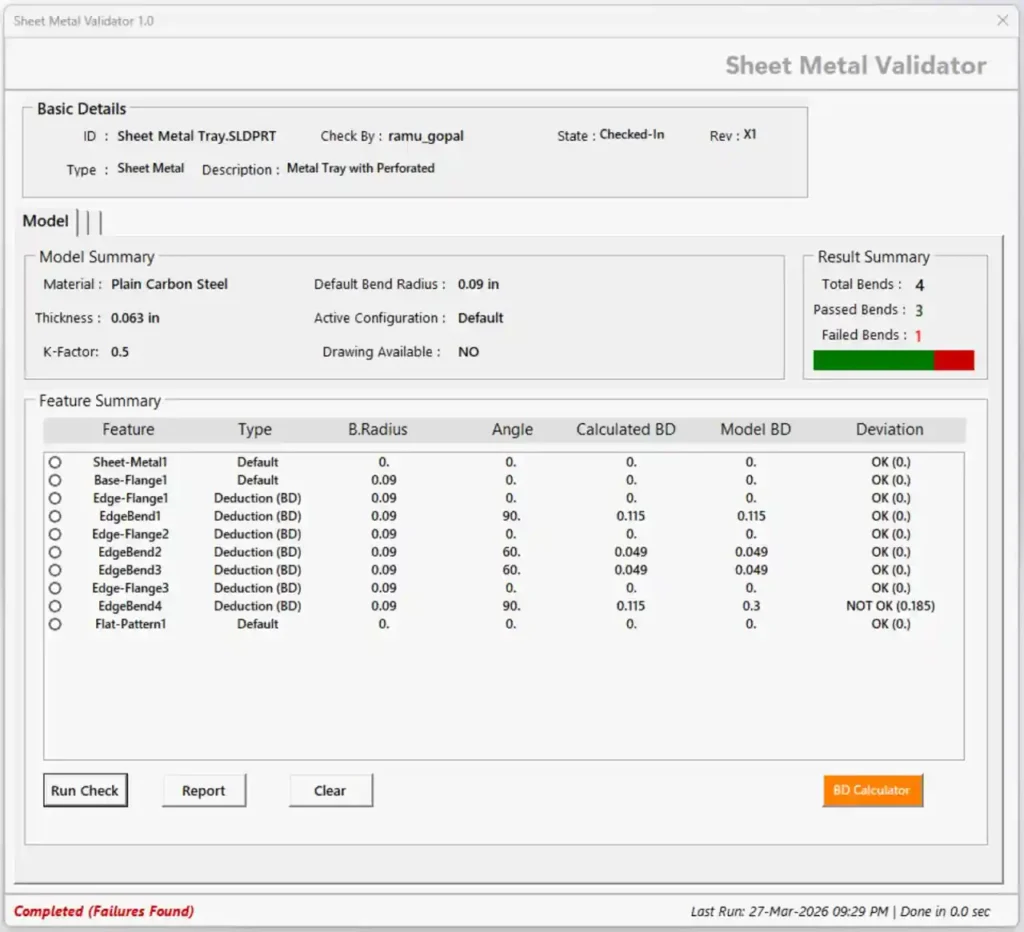Launch the BD Calculator
The height and width of the screenshot is (932, 1024).
(872, 790)
